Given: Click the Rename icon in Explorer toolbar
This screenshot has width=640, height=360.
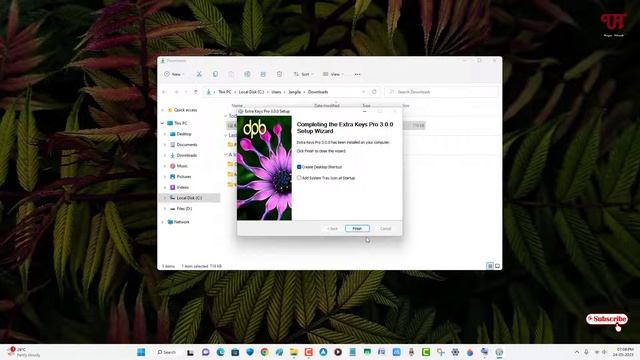Looking at the screenshot, I should click(247, 74).
